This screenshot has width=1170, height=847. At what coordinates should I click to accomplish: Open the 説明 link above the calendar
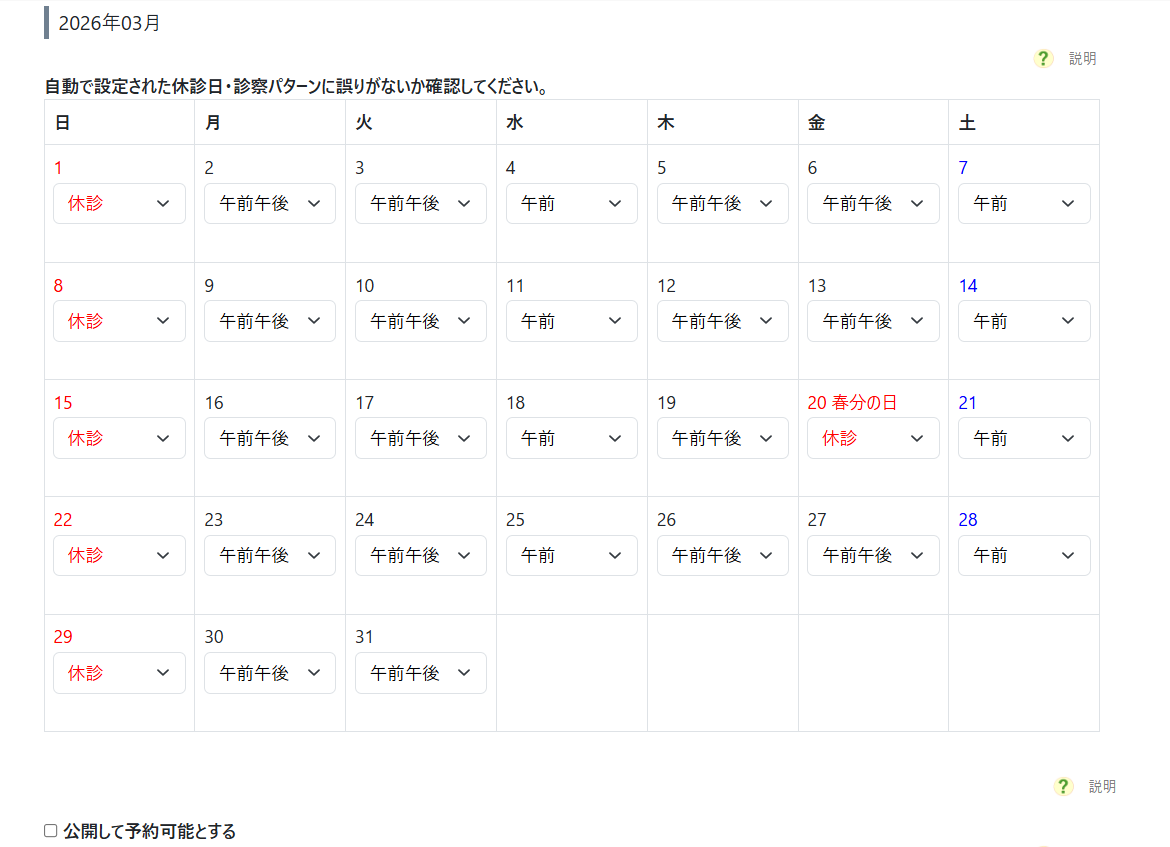1082,59
